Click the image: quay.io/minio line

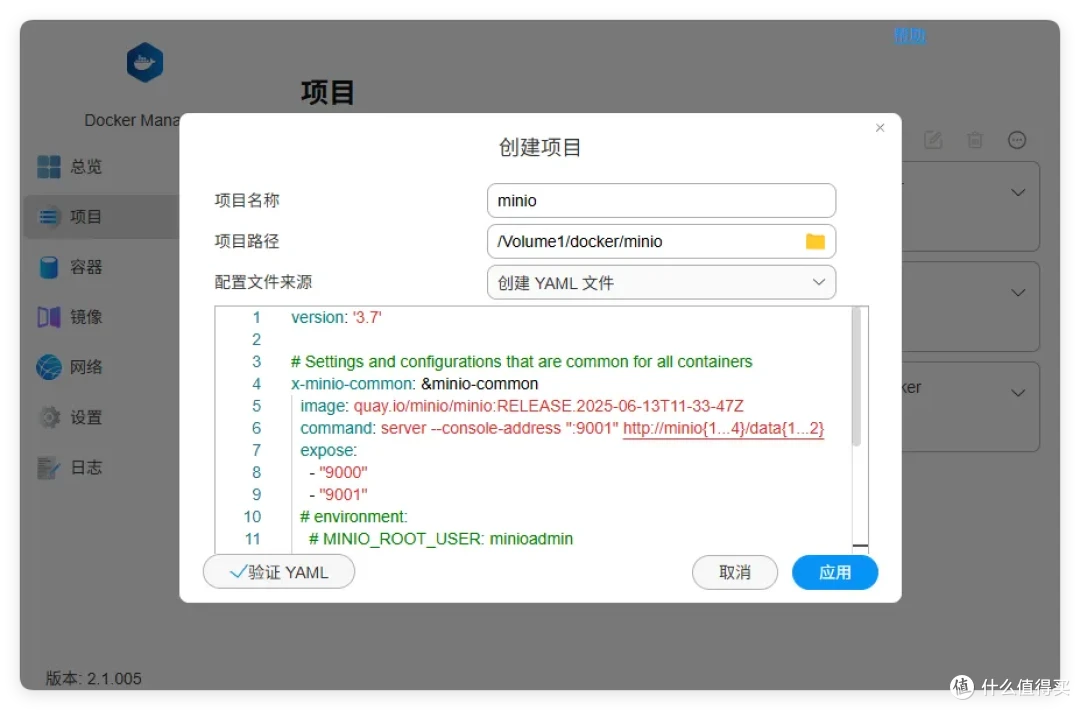pyautogui.click(x=521, y=406)
